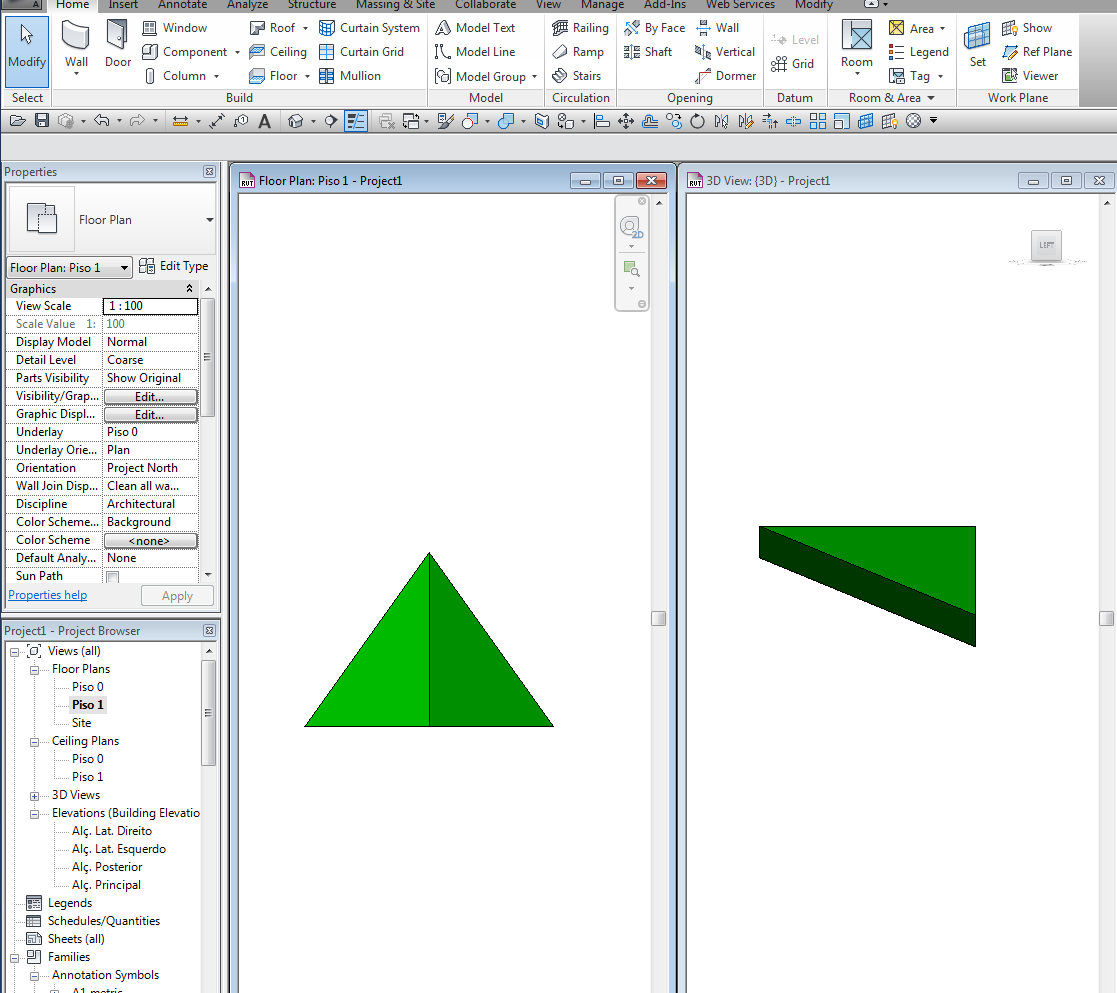Select the Mullion tool
This screenshot has width=1117, height=993.
pos(349,76)
